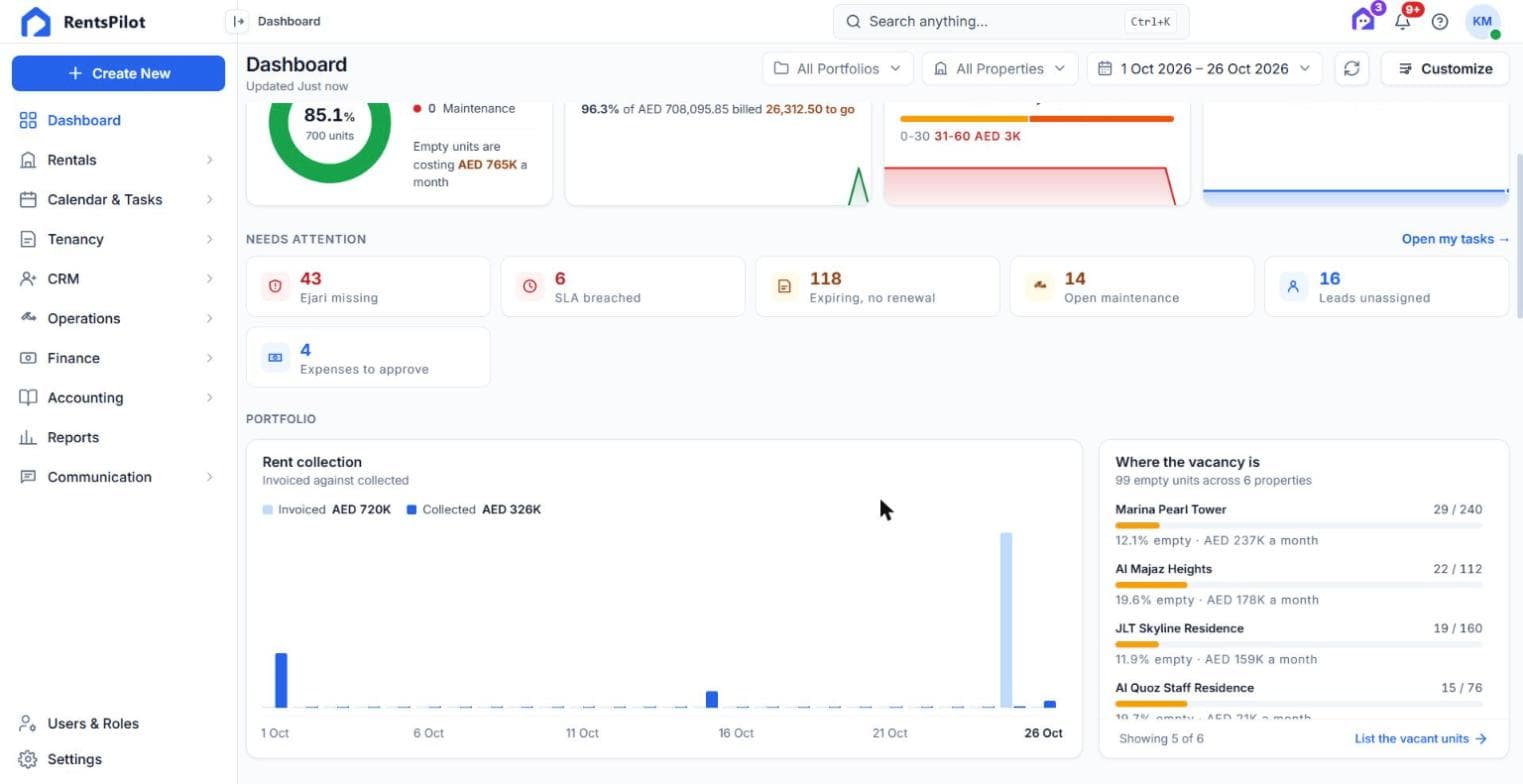
Task: Click the Ejari missing alert icon
Action: [x=275, y=286]
